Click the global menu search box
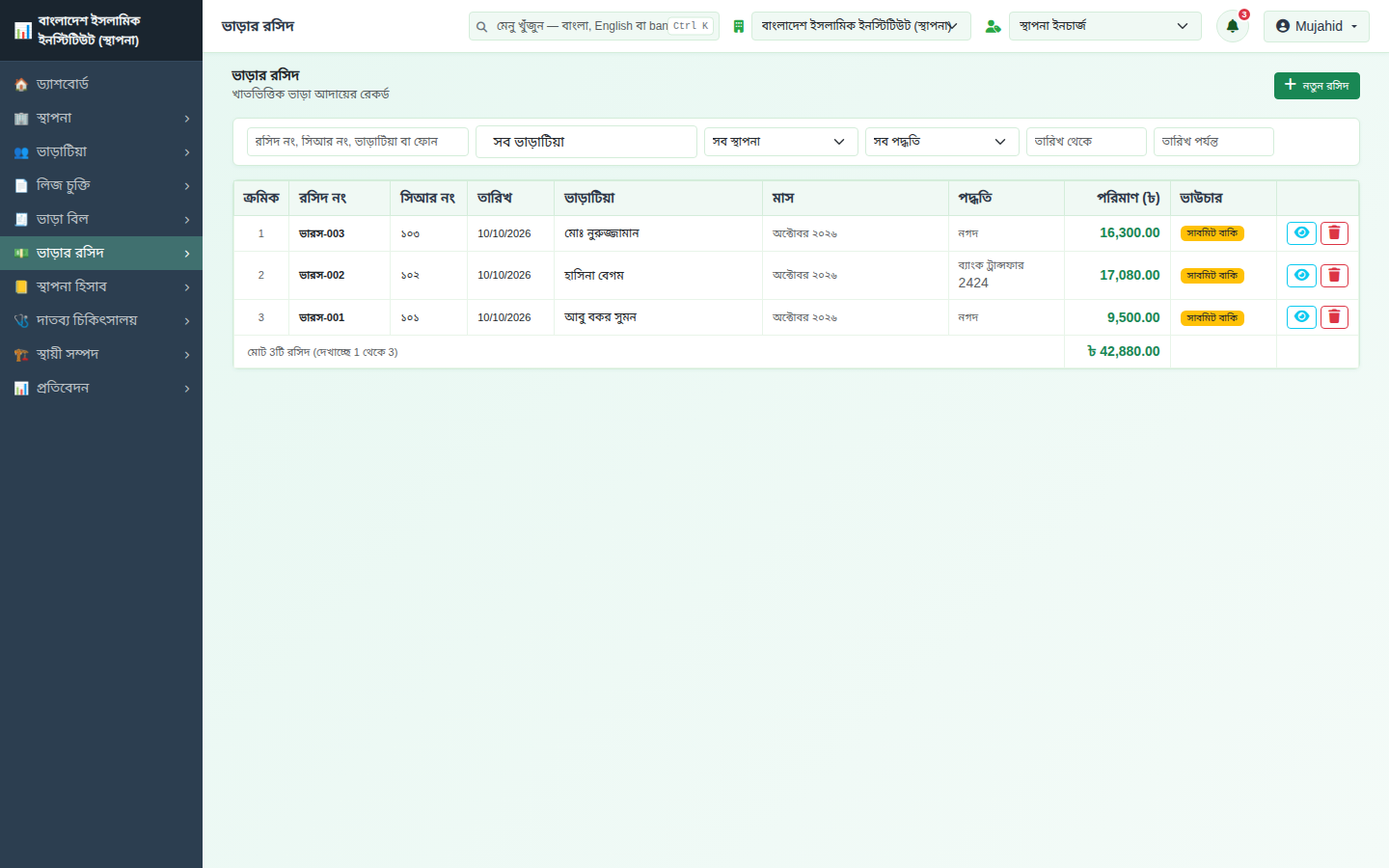This screenshot has height=868, width=1389. pos(594,26)
